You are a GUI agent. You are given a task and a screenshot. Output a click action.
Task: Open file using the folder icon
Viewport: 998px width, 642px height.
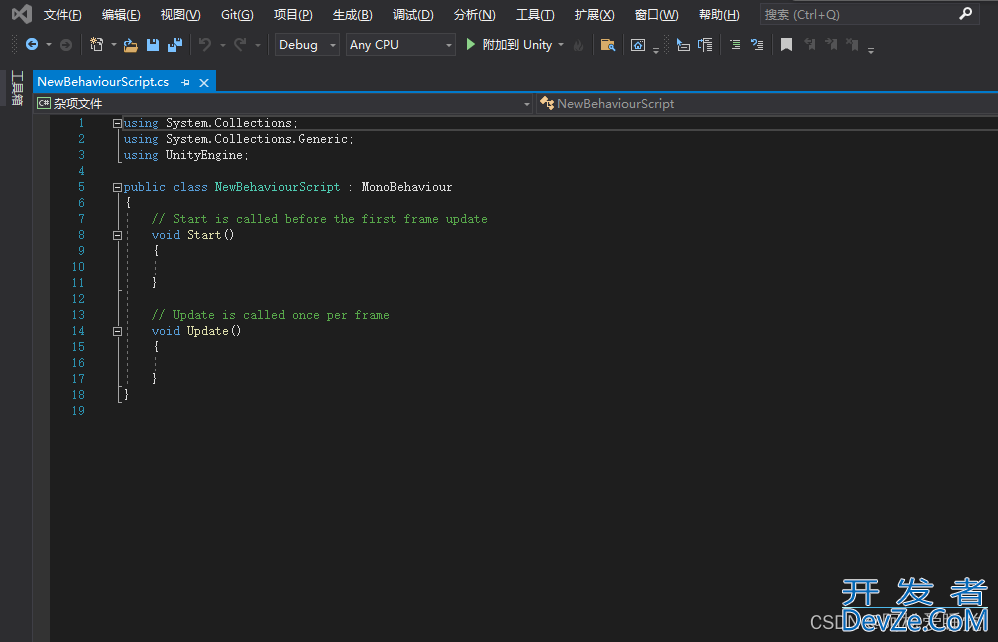coord(130,45)
